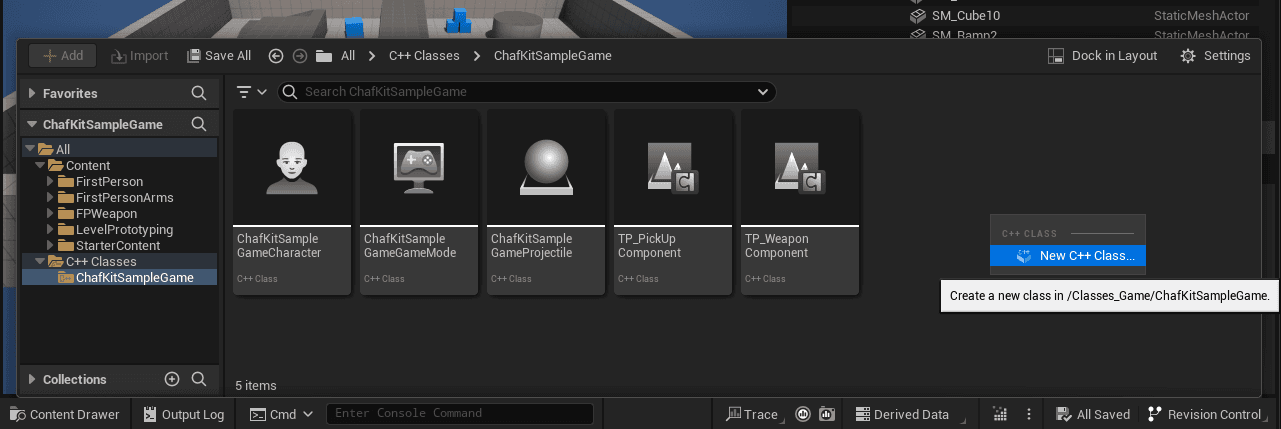Click the ChafKitSampleGame breadcrumb
This screenshot has height=429, width=1281.
click(x=553, y=56)
